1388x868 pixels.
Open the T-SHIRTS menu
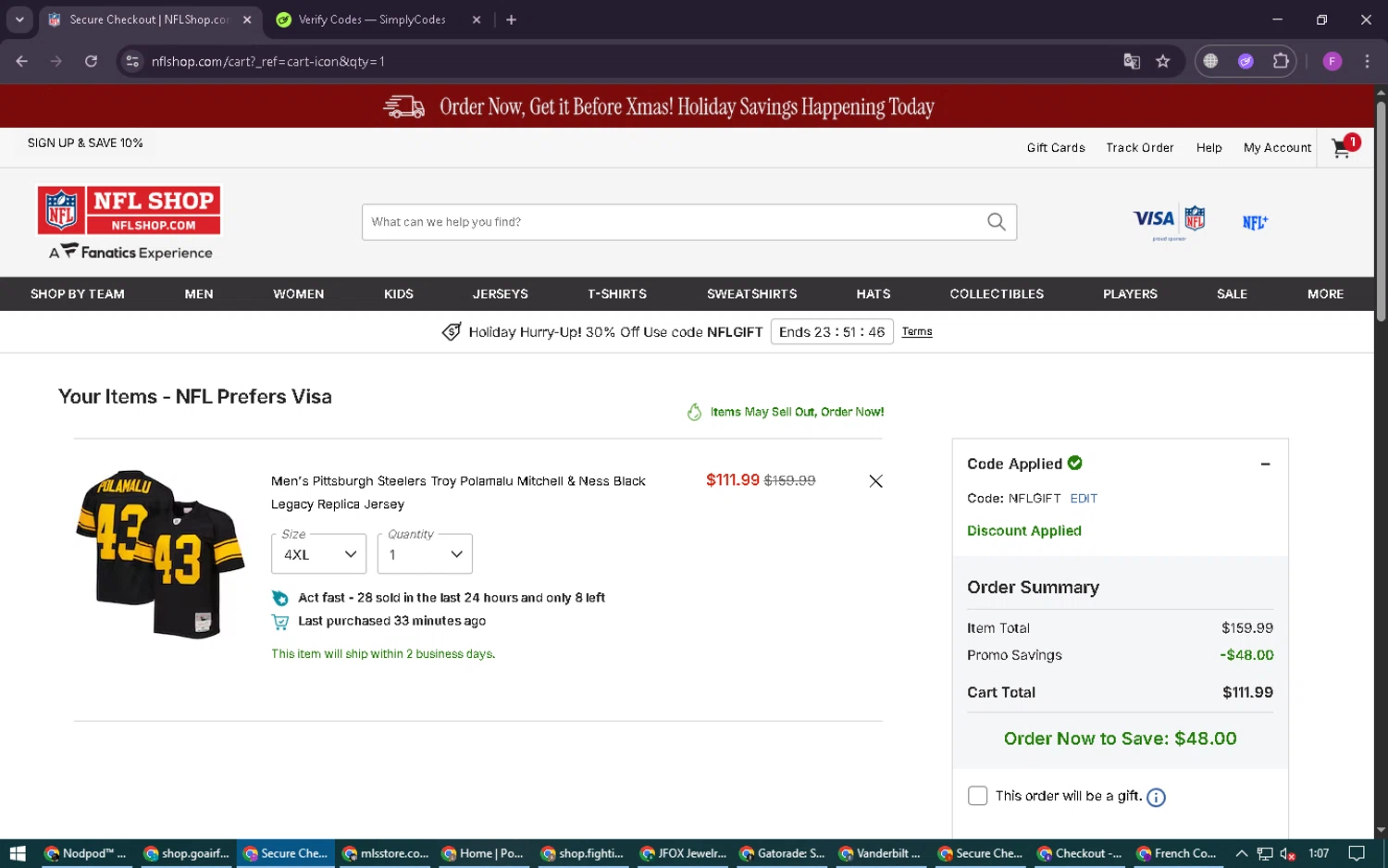point(617,294)
